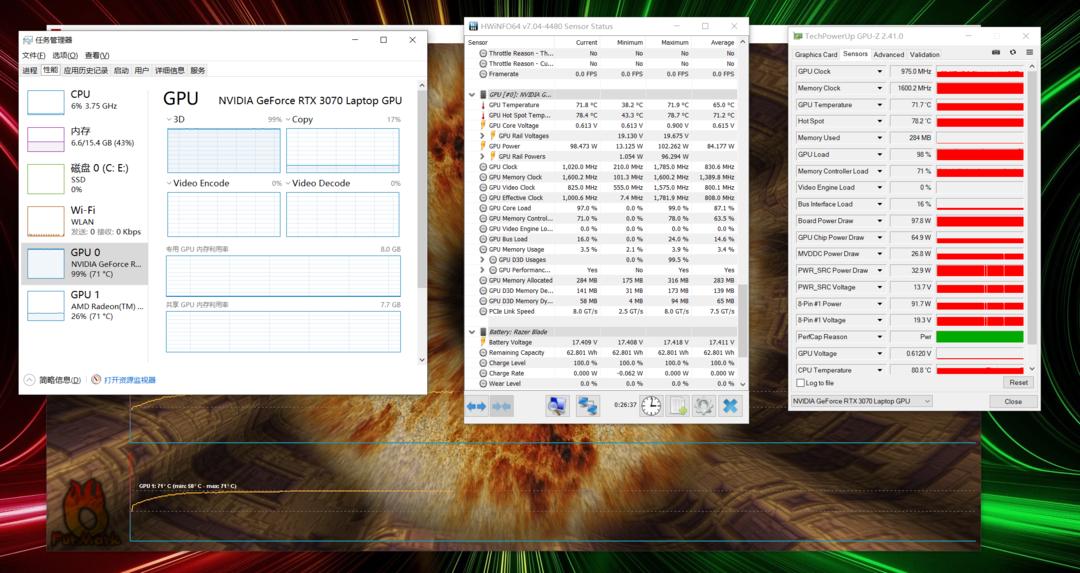Click HWiNFO grayed-out collapse arrows toolbar icon
This screenshot has width=1080, height=573.
coord(501,406)
